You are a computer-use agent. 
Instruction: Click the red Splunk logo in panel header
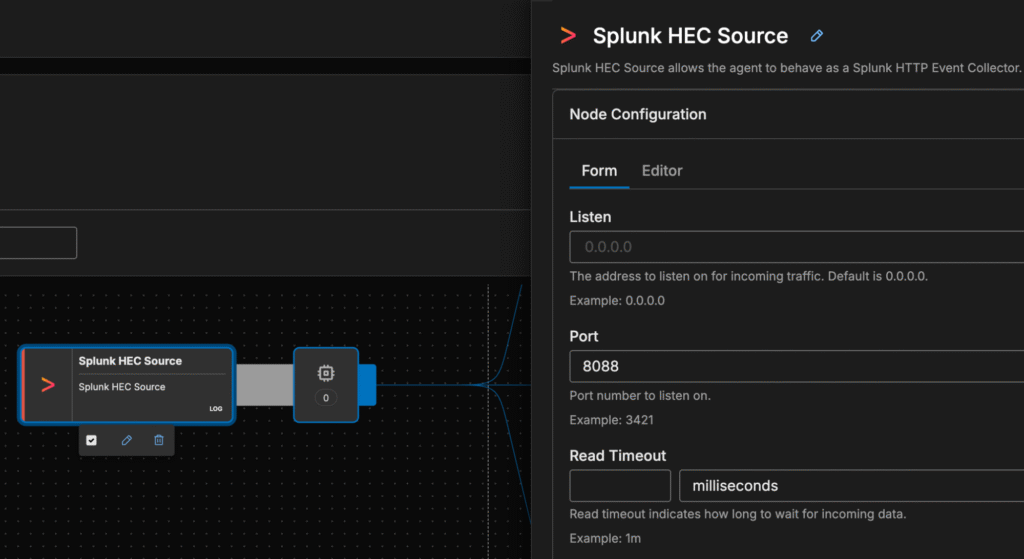click(568, 36)
